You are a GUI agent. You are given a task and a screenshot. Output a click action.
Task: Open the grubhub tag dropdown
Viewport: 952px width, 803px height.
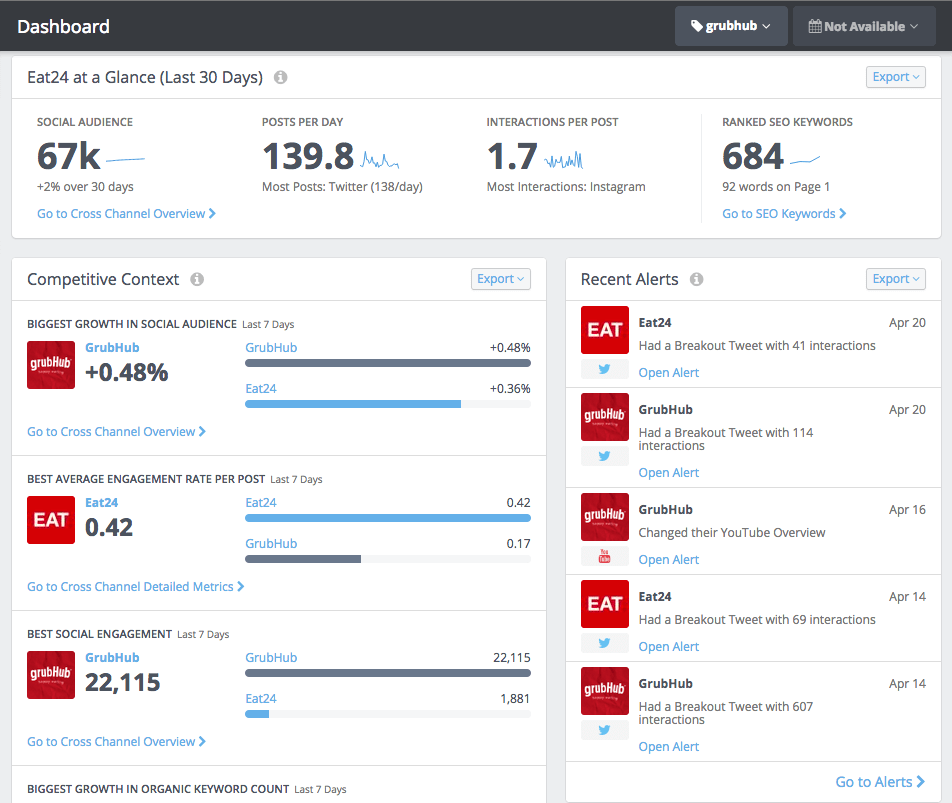click(x=731, y=26)
